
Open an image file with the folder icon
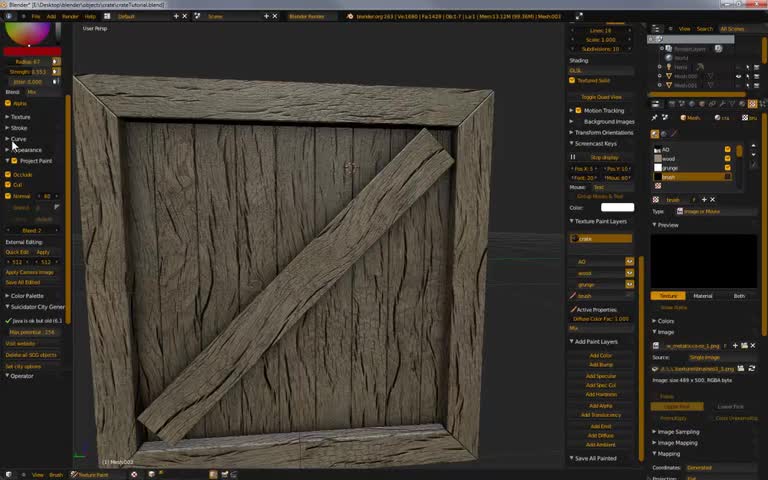point(744,345)
